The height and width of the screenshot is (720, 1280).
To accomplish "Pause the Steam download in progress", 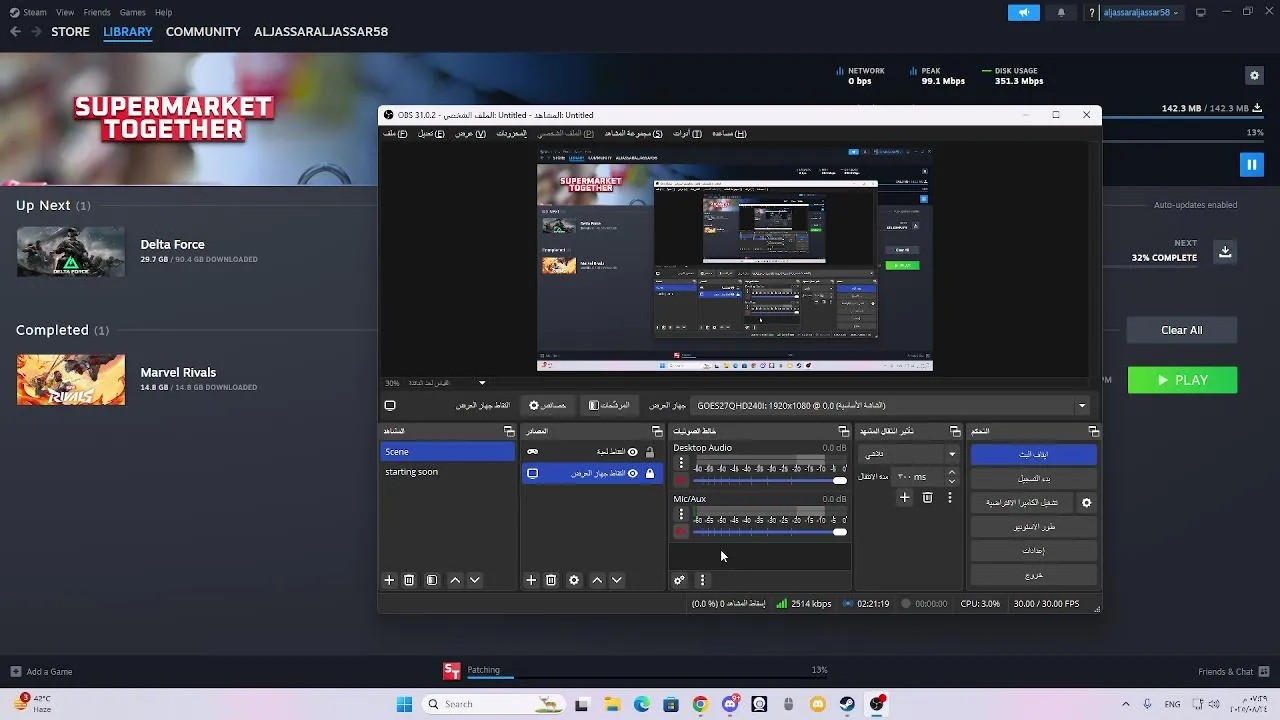I will point(1251,164).
